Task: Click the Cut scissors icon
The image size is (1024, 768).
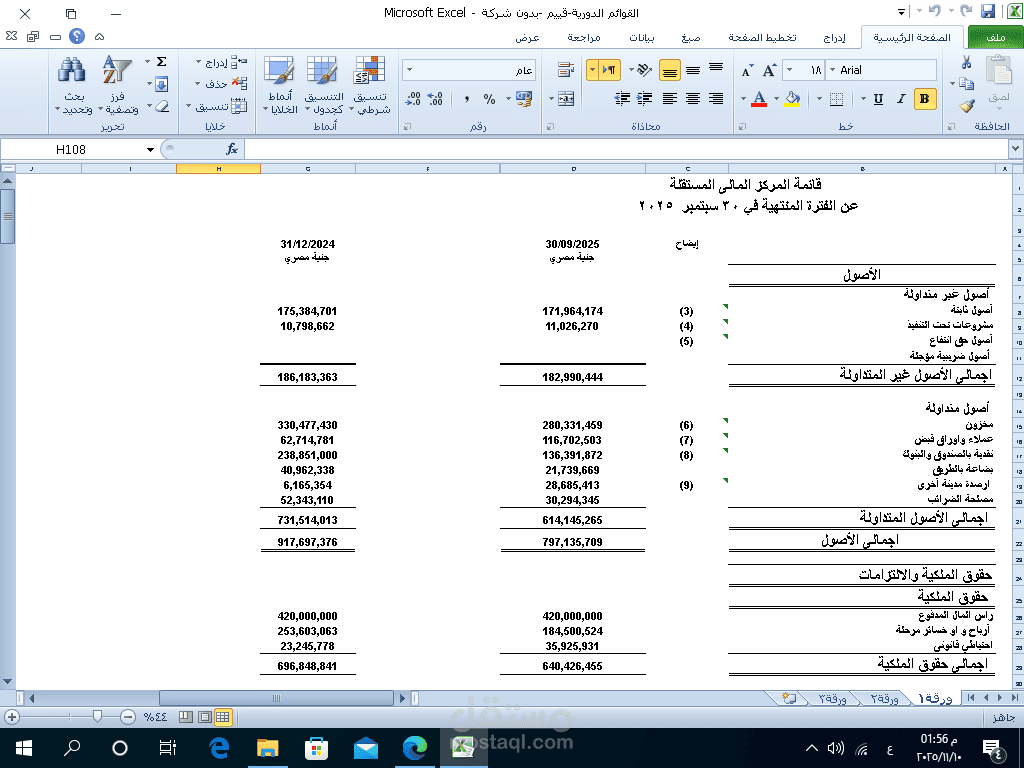Action: pyautogui.click(x=967, y=62)
